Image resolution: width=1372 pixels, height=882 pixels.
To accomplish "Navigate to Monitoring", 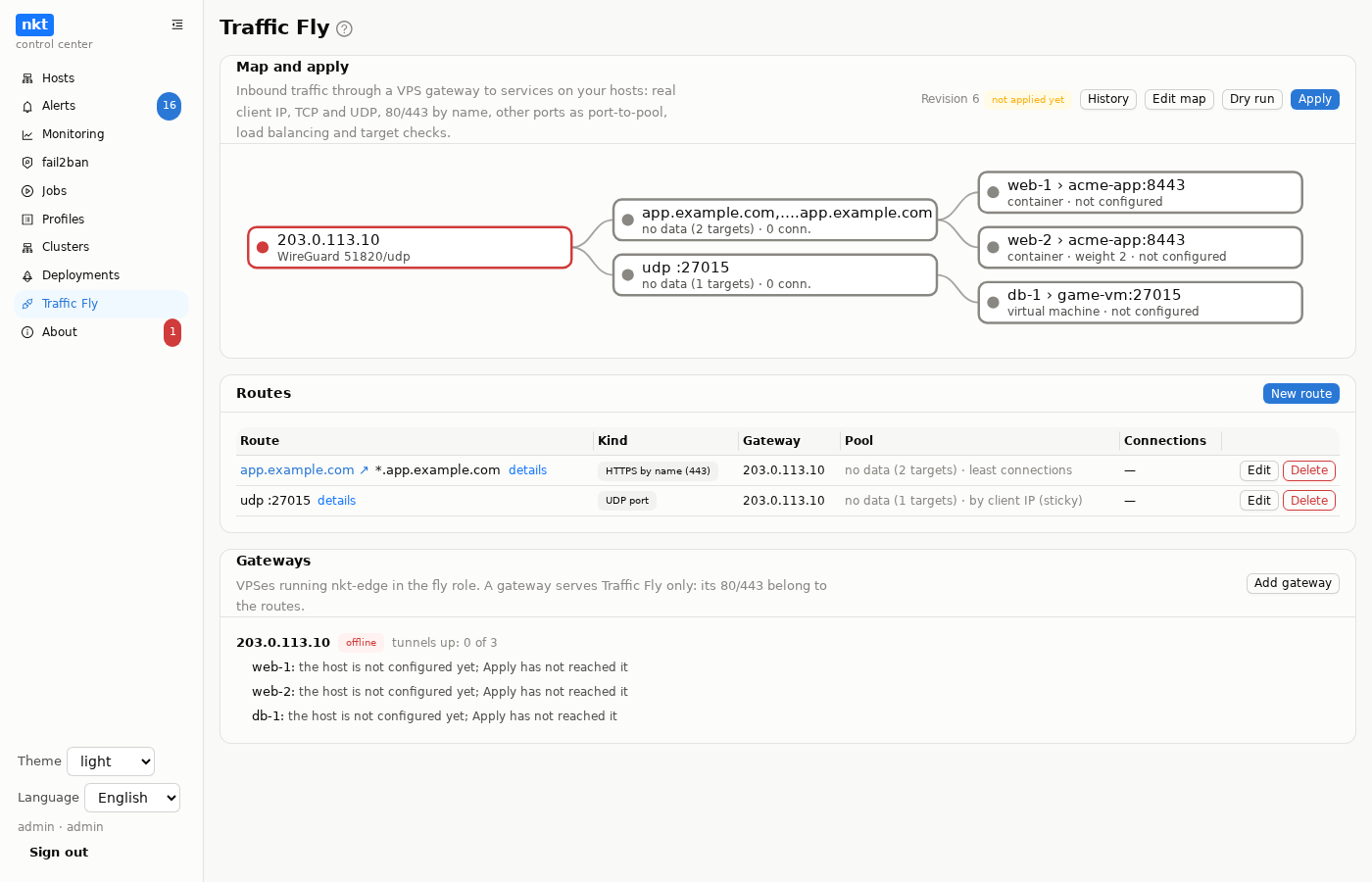I will [102, 134].
